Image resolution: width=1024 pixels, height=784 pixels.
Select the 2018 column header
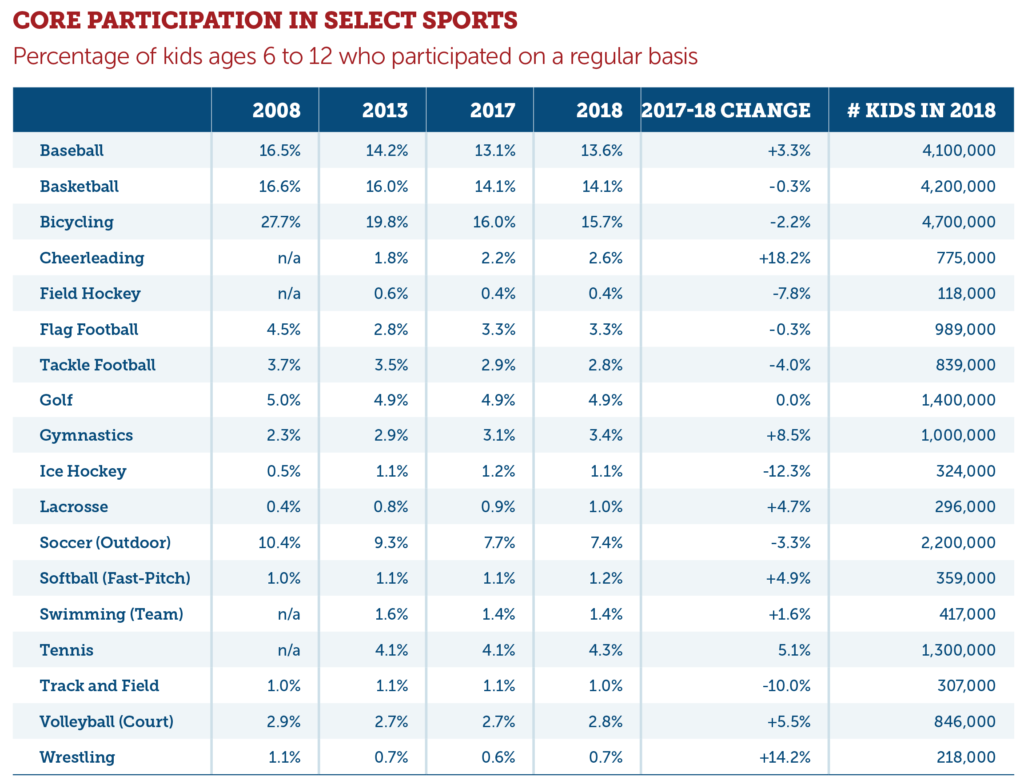tap(599, 110)
